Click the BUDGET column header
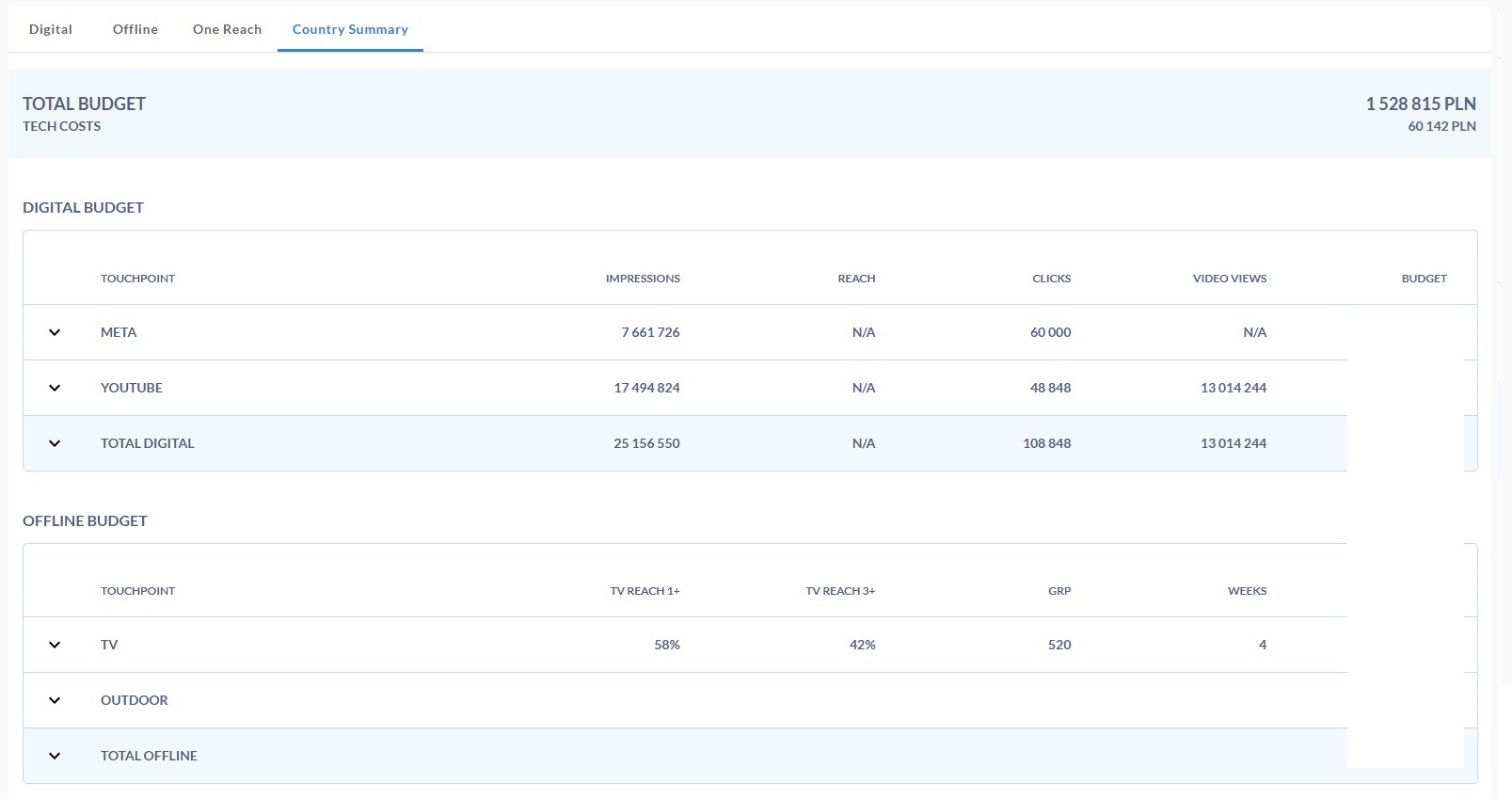The height and width of the screenshot is (799, 1512). [x=1424, y=279]
